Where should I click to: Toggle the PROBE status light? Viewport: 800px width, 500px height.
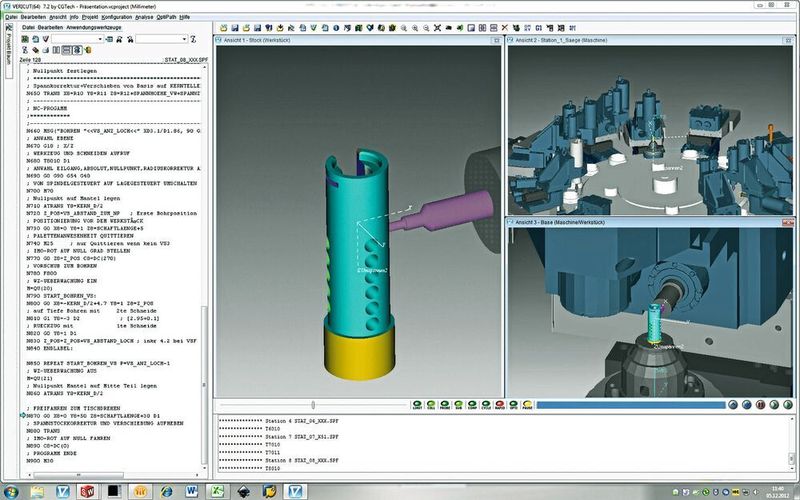pyautogui.click(x=445, y=405)
